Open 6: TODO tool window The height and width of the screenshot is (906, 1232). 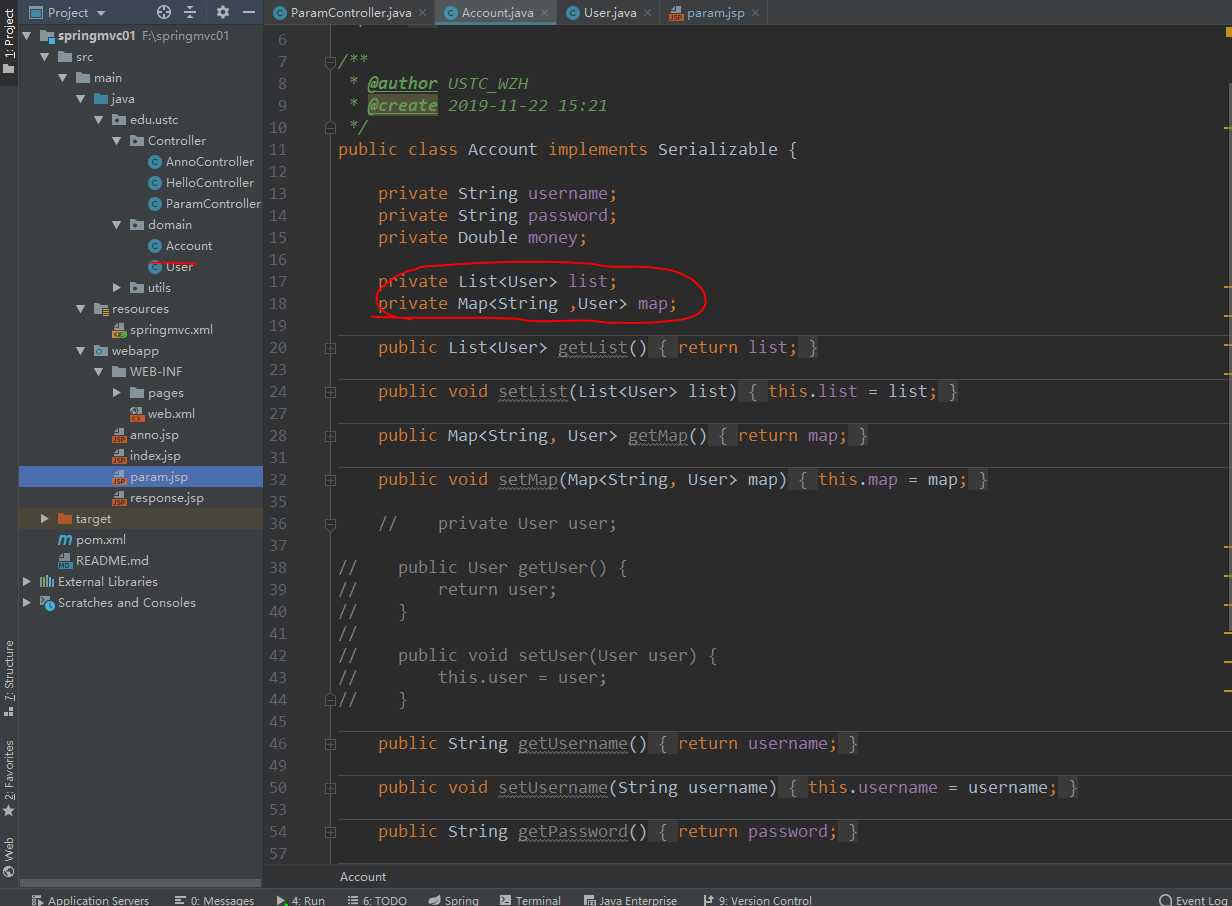pos(377,900)
